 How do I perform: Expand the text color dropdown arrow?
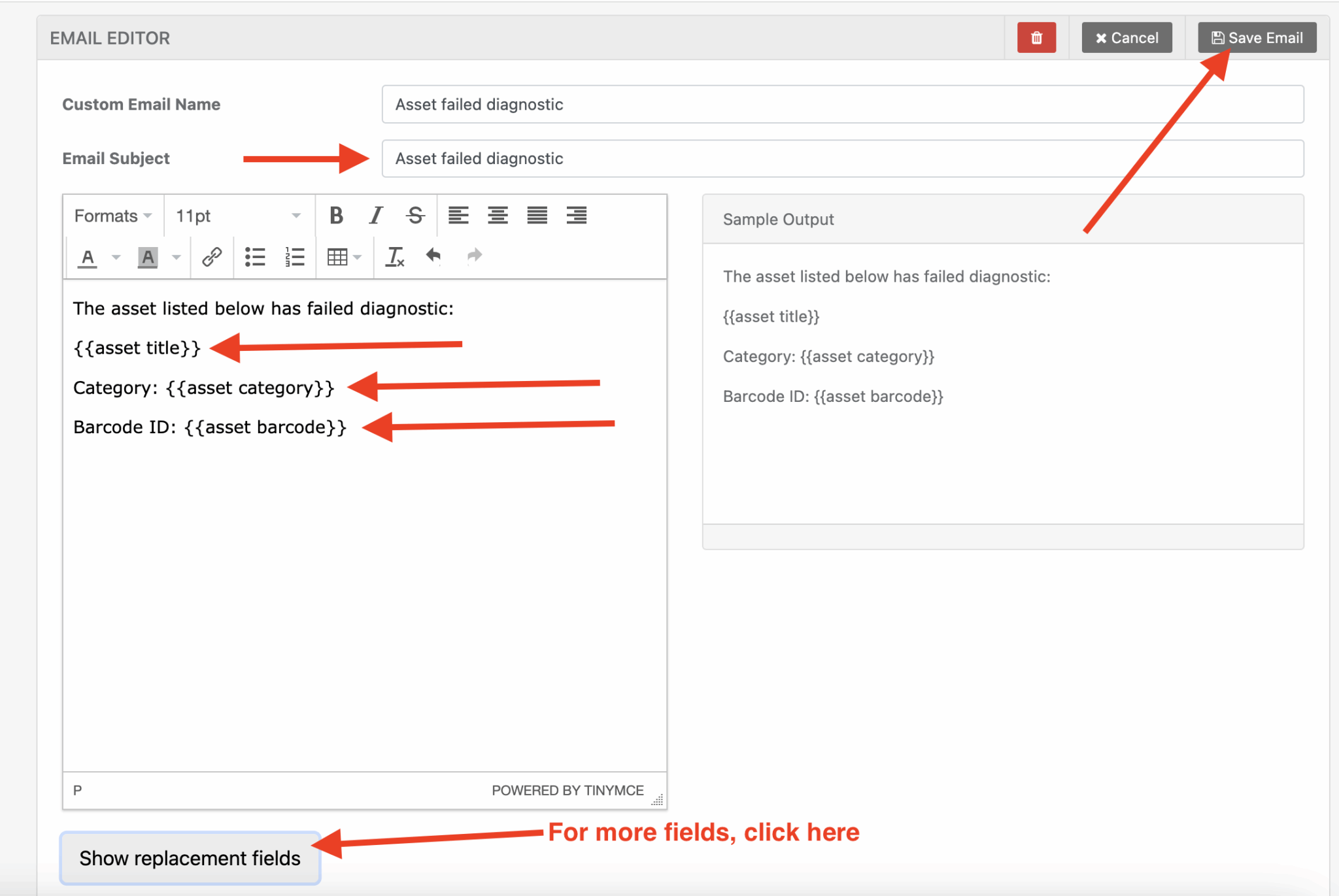point(116,256)
